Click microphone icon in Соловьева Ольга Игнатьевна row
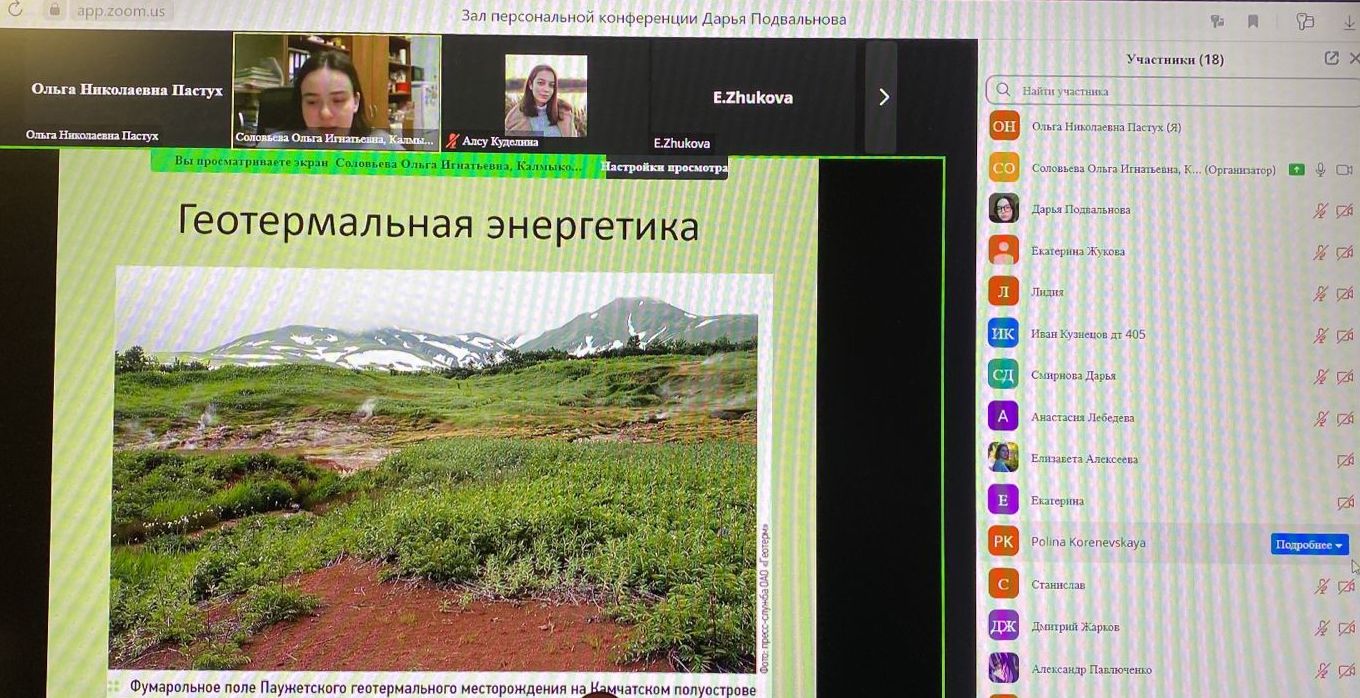The height and width of the screenshot is (698, 1360). click(x=1320, y=170)
